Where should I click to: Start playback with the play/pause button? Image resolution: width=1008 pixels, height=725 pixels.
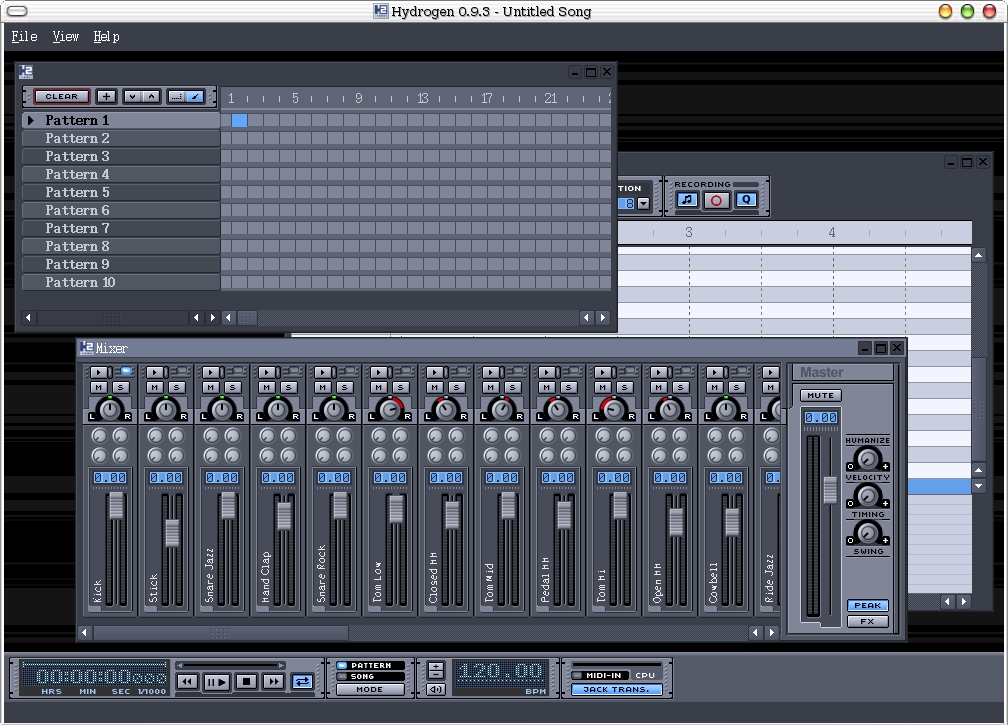tap(217, 681)
